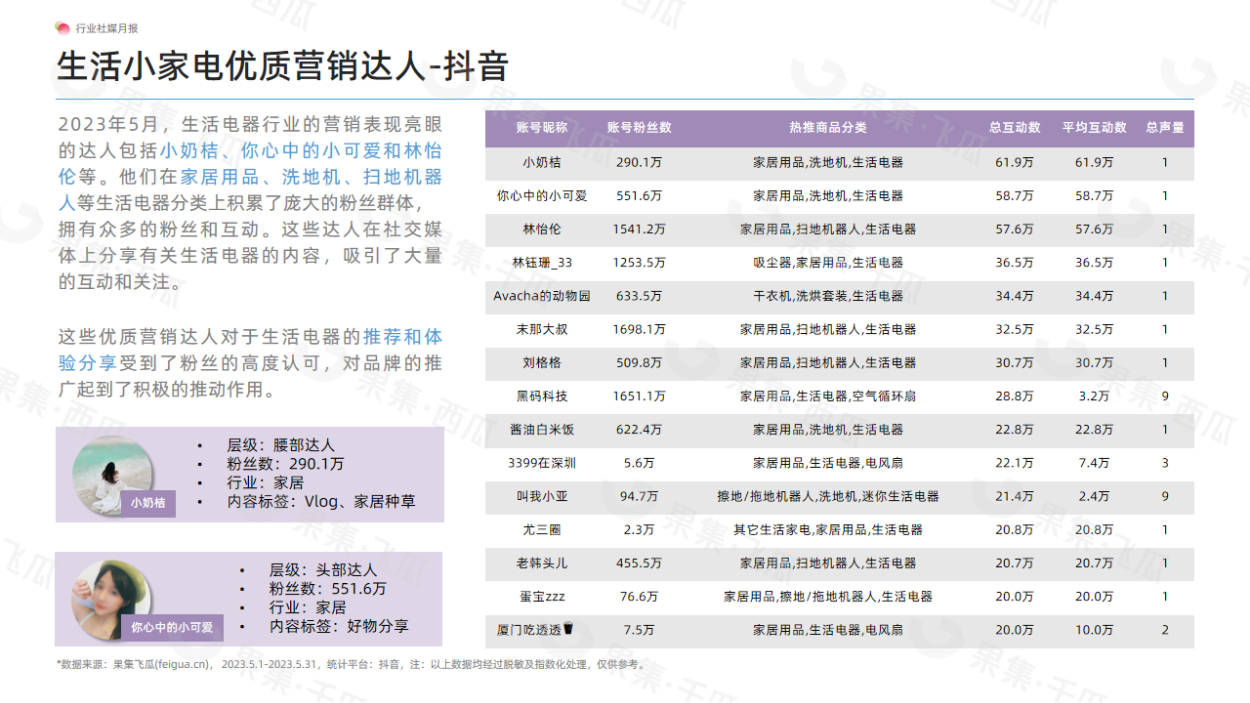This screenshot has width=1250, height=703.
Task: Select the slide title 生活小家电优质营销达人-抖音
Action: click(283, 66)
